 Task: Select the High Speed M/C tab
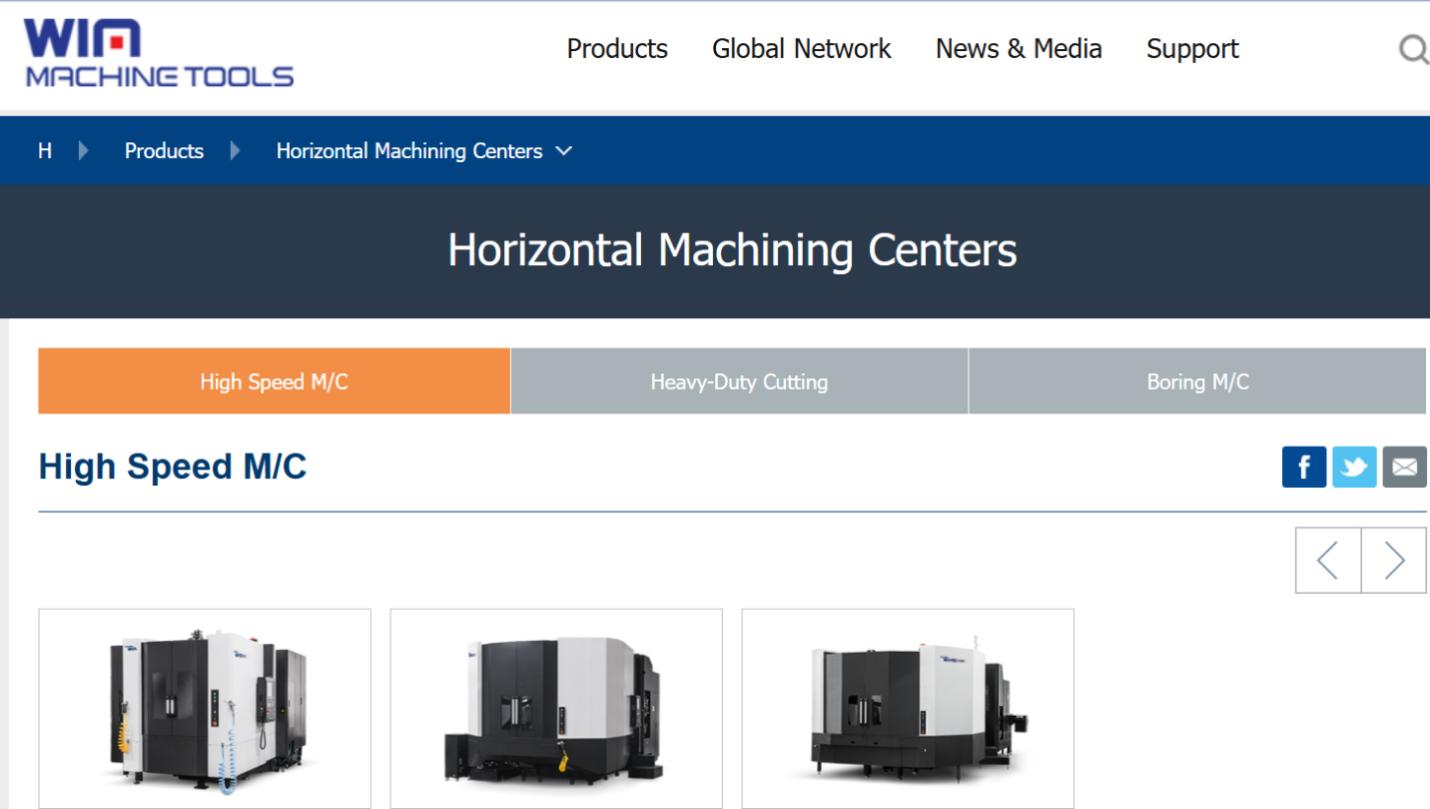(274, 381)
